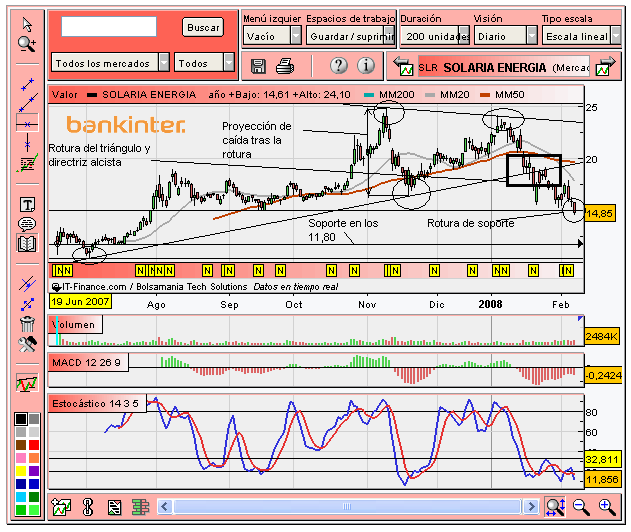Viewport: 631px width, 532px height.
Task: Open the question mark help icon
Action: (339, 65)
